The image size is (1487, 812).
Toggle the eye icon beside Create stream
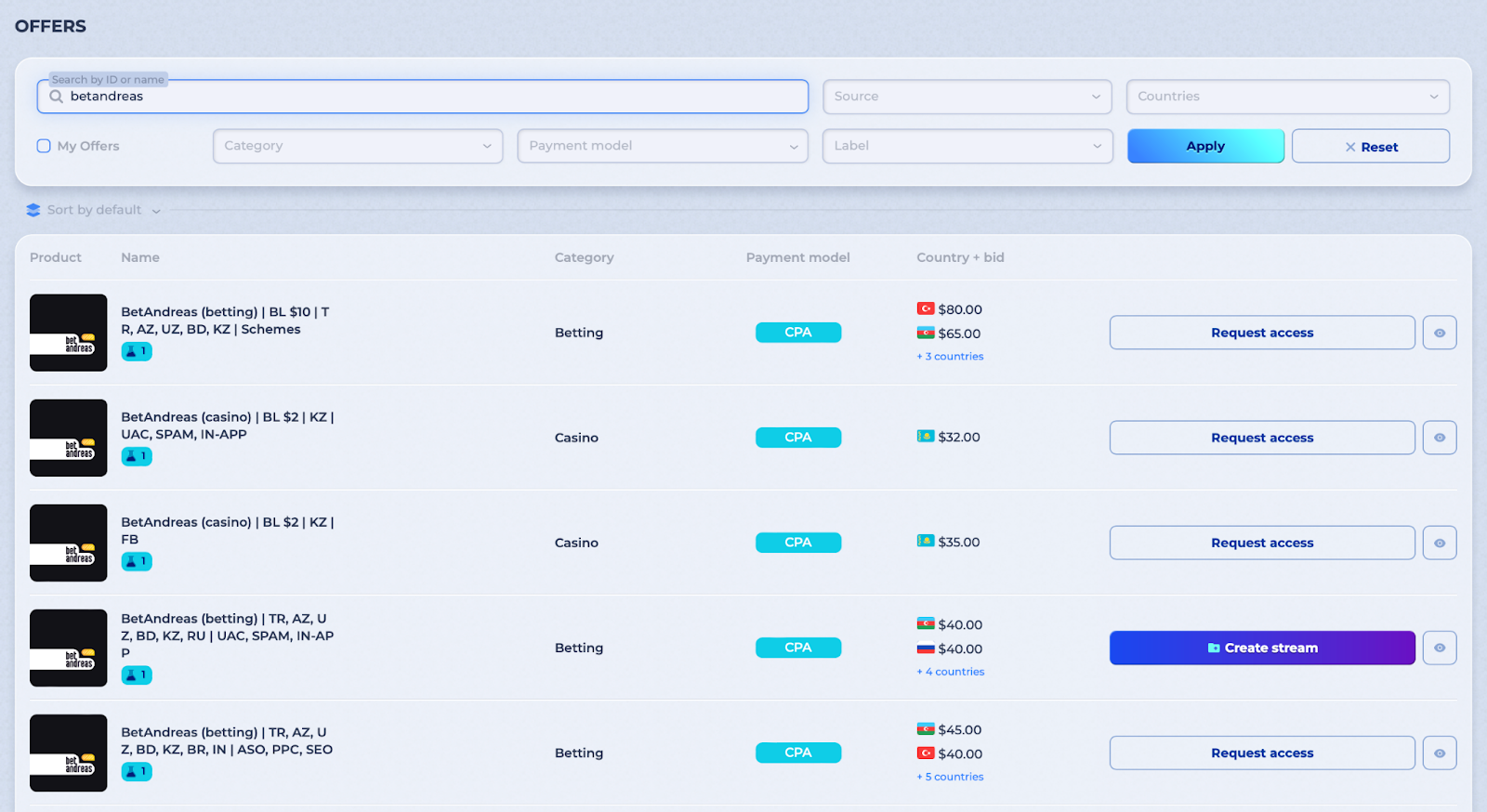(x=1440, y=648)
